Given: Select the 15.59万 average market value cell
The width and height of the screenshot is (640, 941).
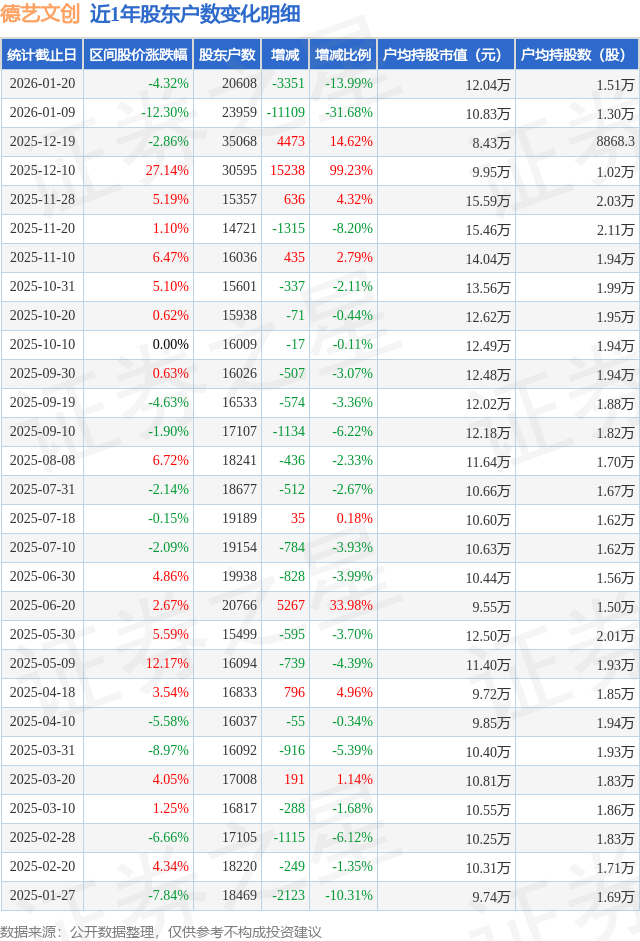Looking at the screenshot, I should pos(488,201).
